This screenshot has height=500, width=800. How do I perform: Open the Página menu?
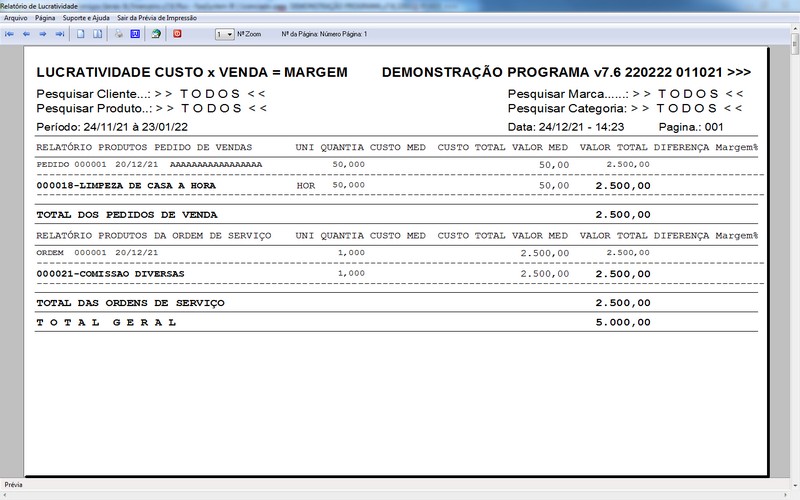[x=45, y=18]
